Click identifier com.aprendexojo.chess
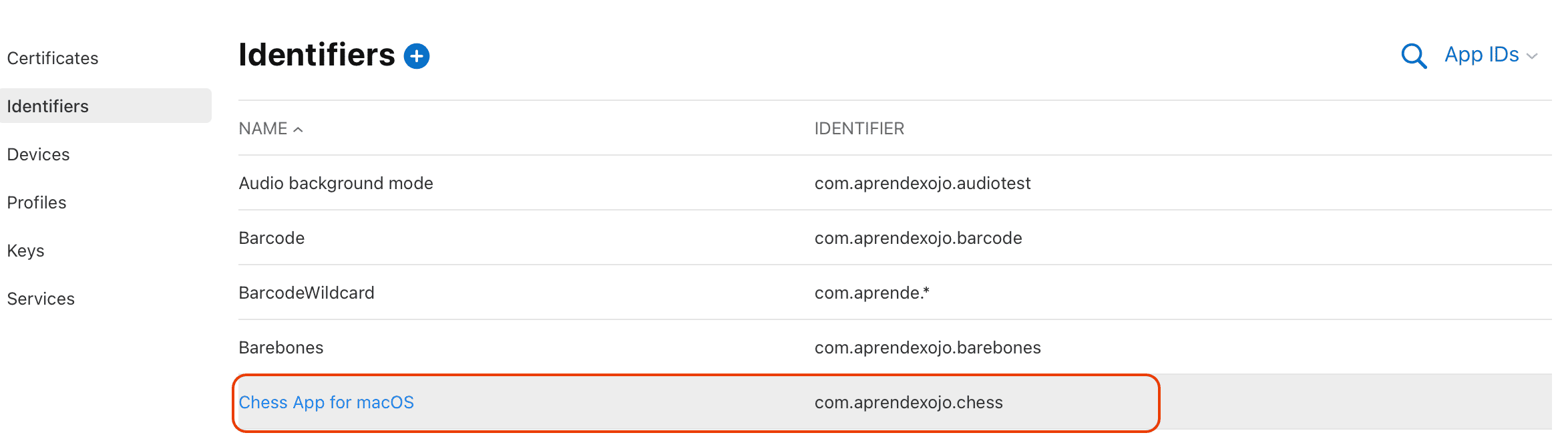This screenshot has height=441, width=1568. 909,402
